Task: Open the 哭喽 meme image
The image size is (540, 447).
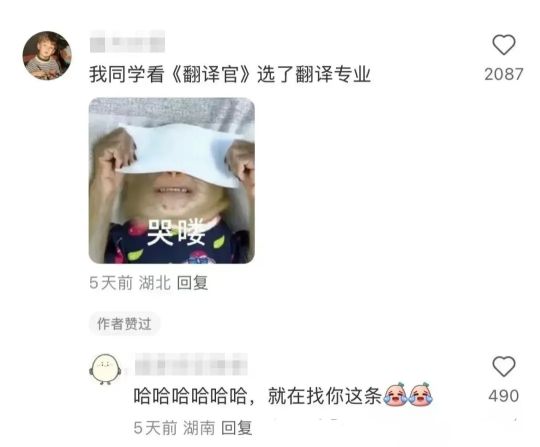Action: click(x=172, y=180)
